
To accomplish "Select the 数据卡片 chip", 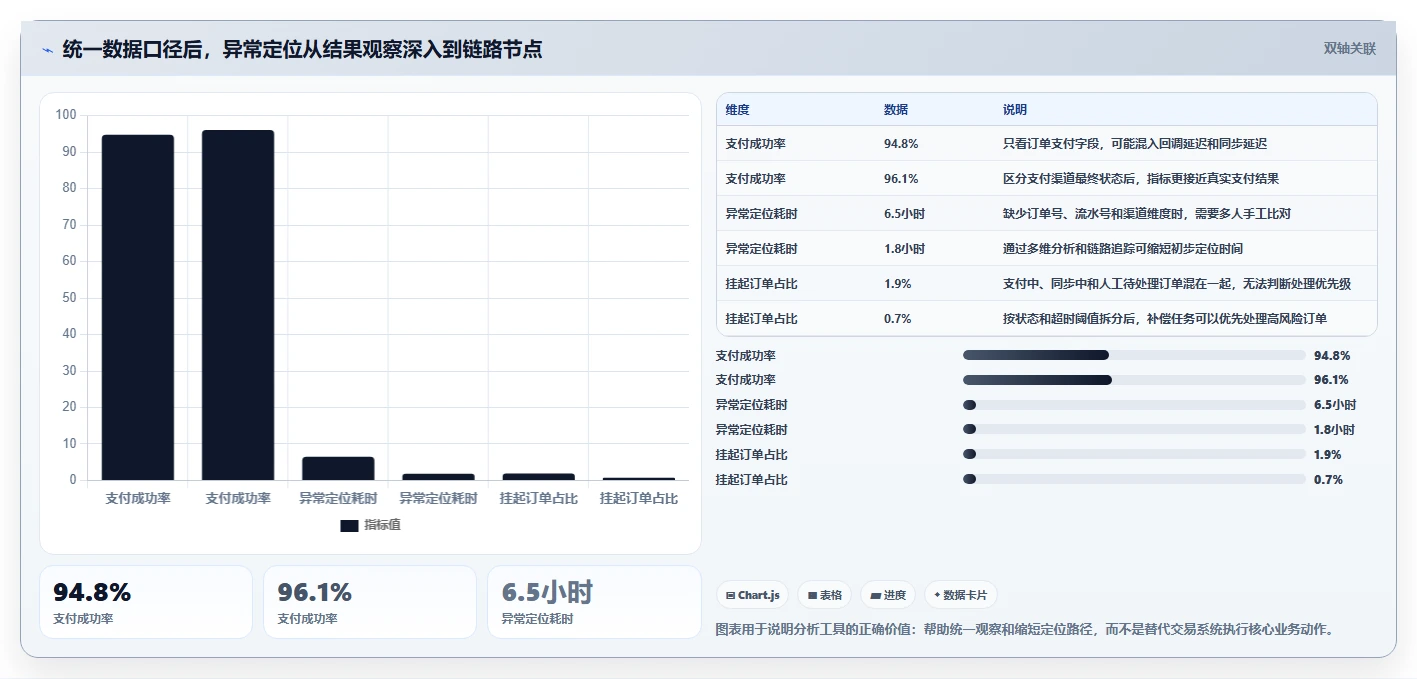I will click(960, 595).
